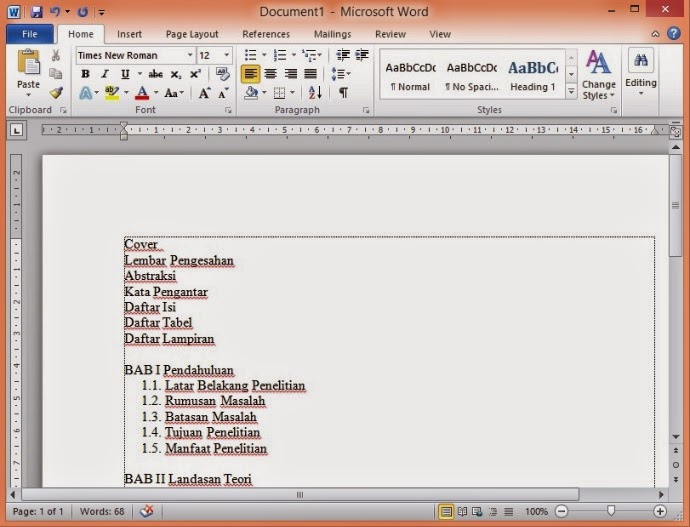Apply paragraph shading with paint bucket
Viewport: 690px width, 527px height.
tap(252, 93)
